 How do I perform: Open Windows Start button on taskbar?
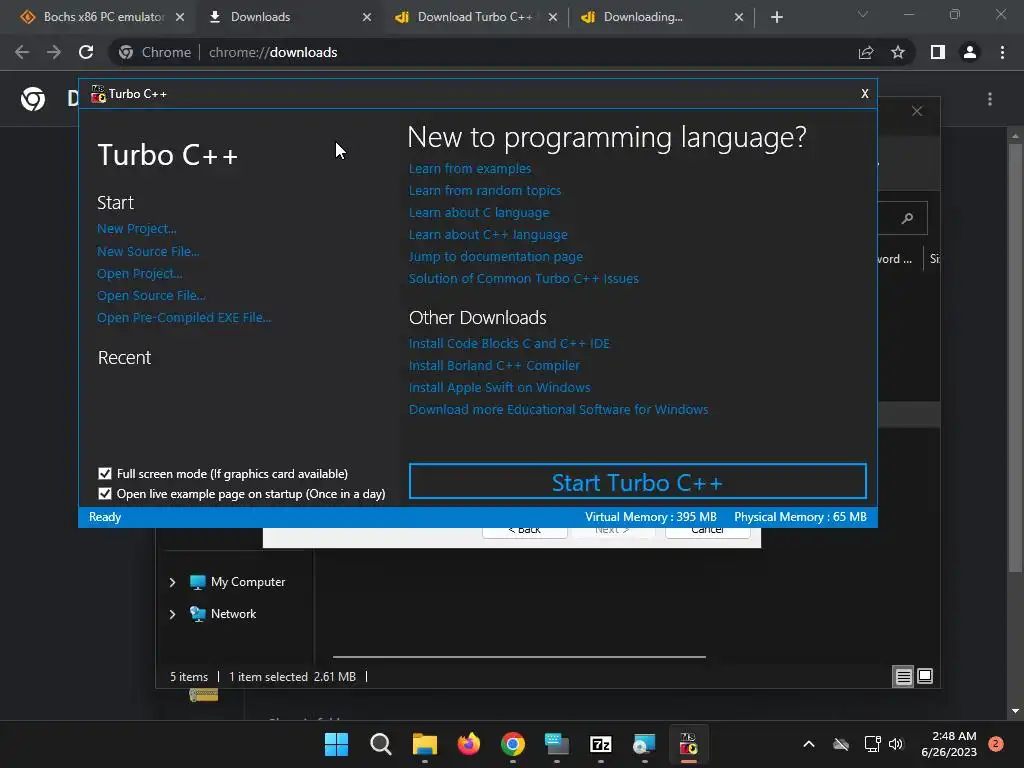[336, 744]
